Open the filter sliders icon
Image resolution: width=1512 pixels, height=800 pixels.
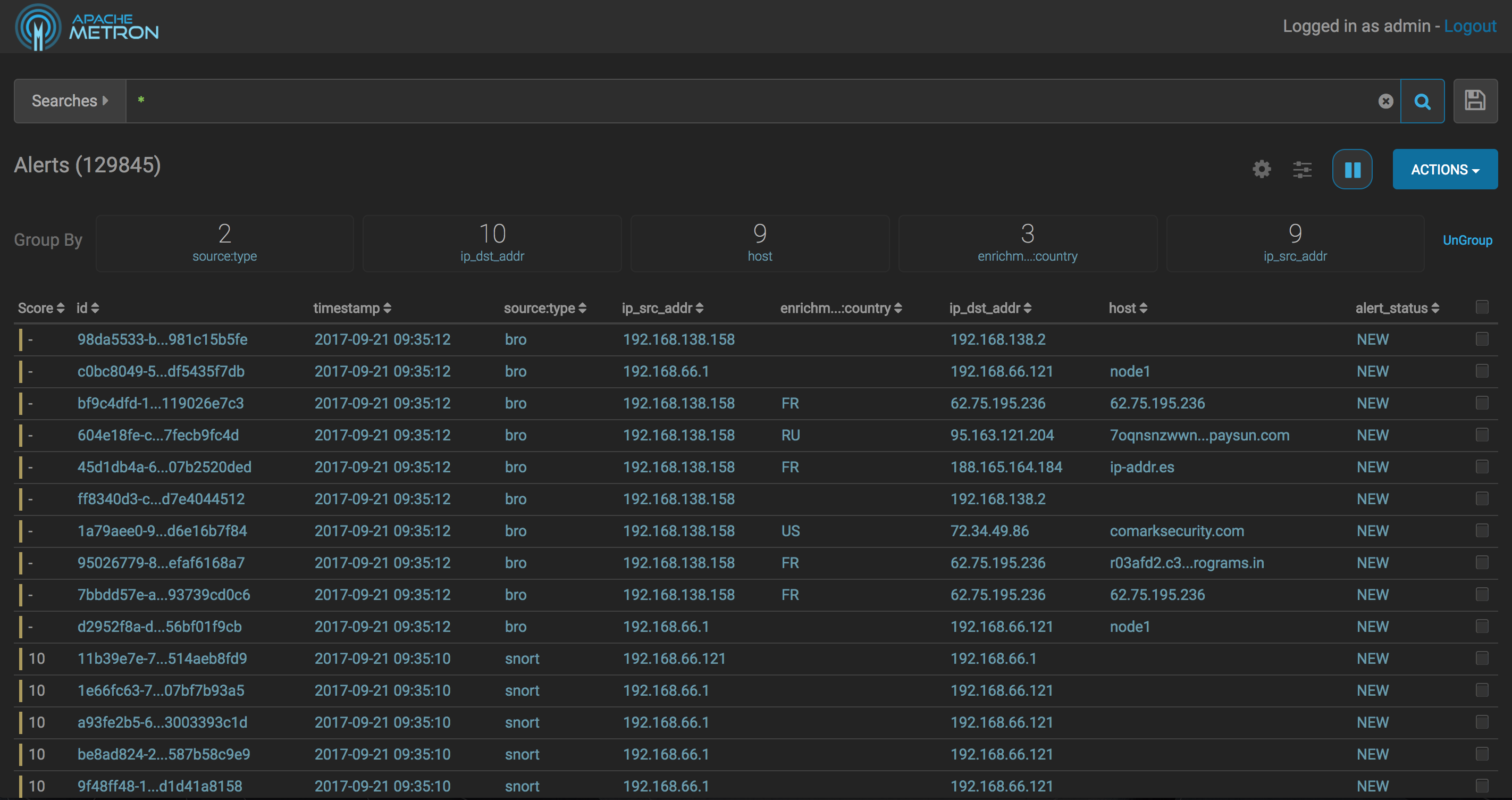(1302, 170)
